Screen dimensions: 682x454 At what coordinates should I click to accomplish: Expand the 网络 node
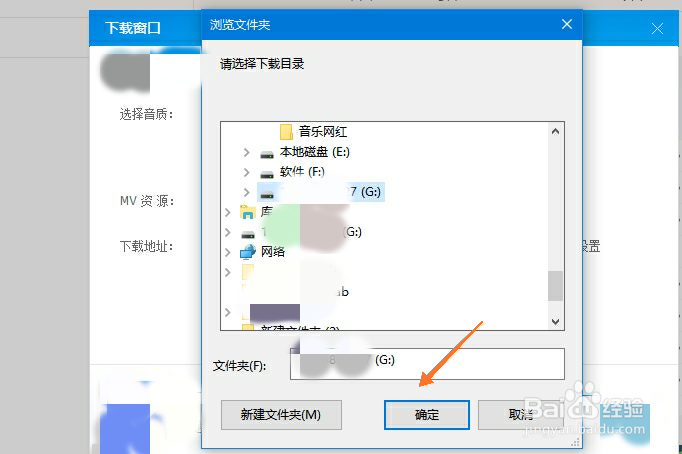[227, 252]
